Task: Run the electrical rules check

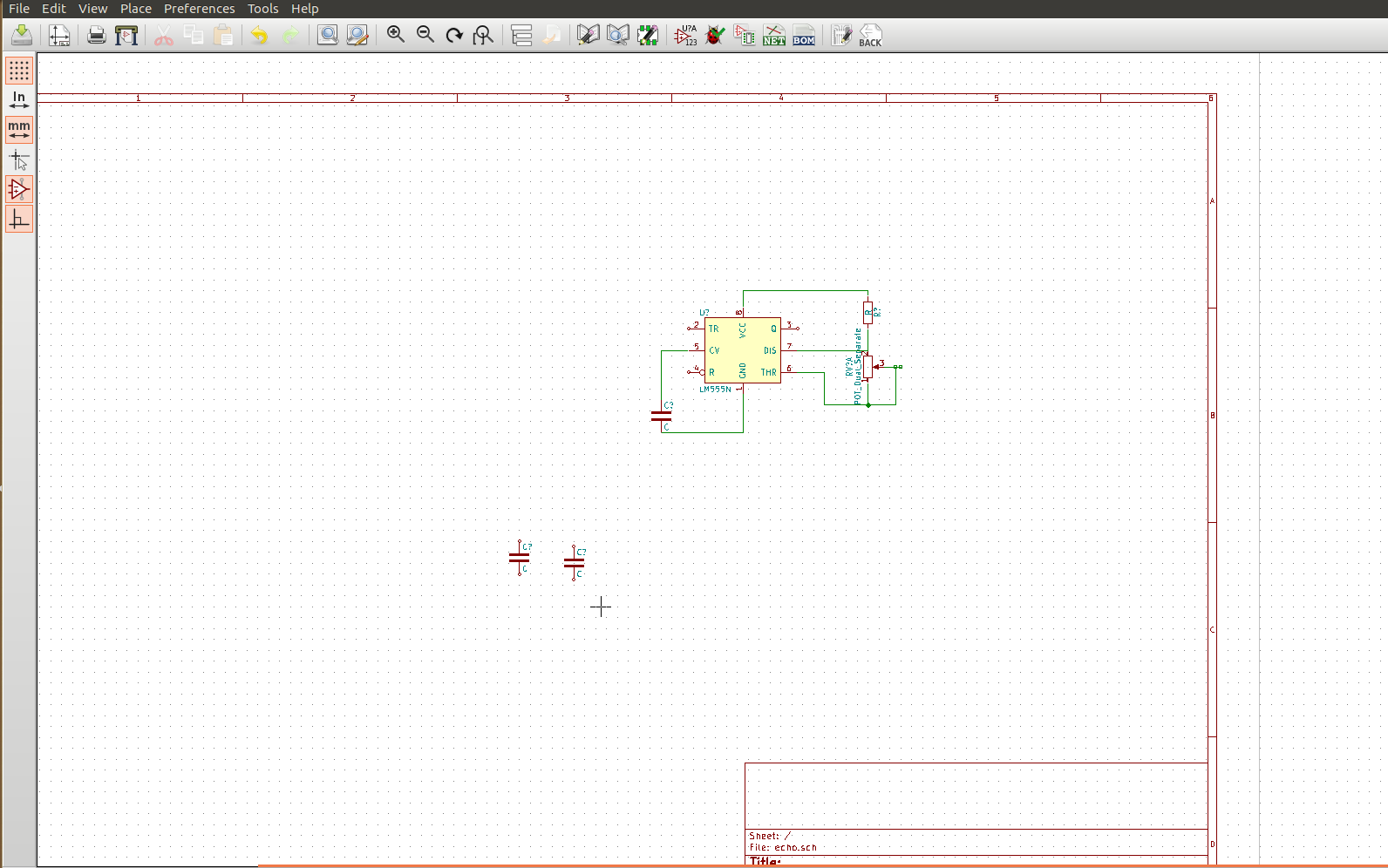Action: [x=715, y=35]
